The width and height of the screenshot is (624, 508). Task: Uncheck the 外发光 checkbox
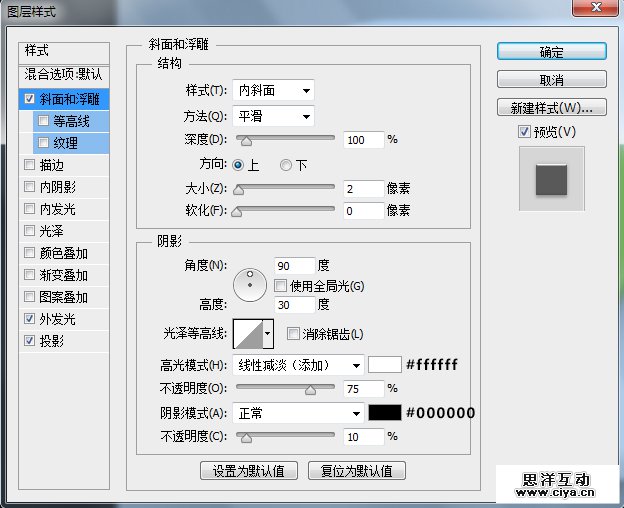tap(29, 318)
